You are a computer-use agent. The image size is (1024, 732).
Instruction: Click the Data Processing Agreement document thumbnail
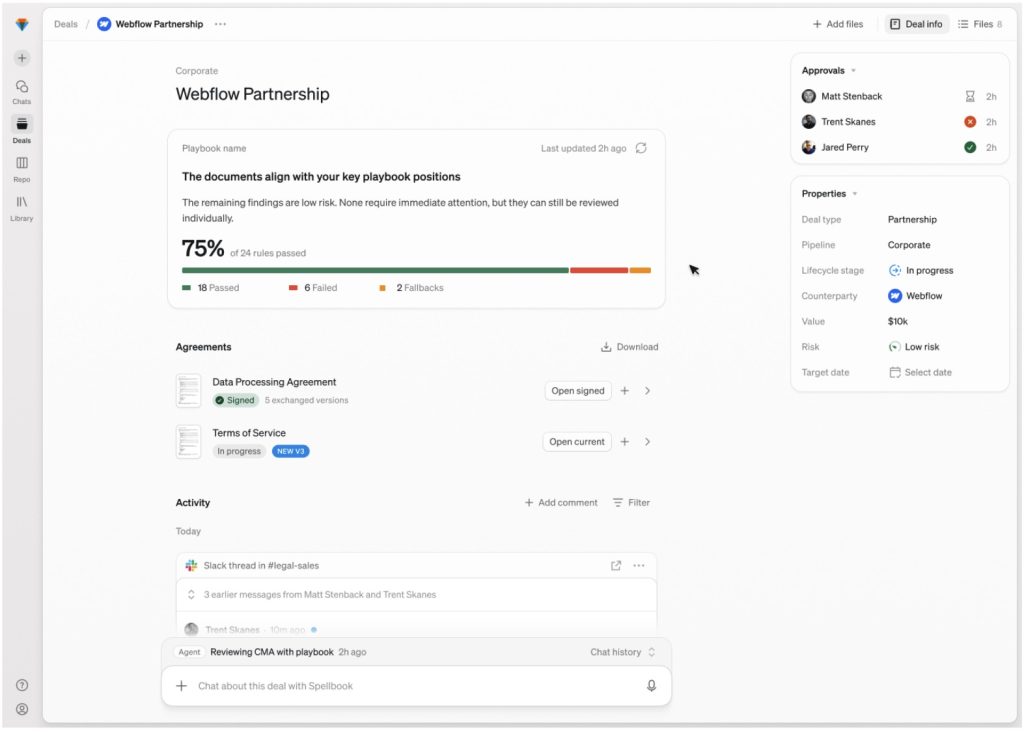click(188, 390)
